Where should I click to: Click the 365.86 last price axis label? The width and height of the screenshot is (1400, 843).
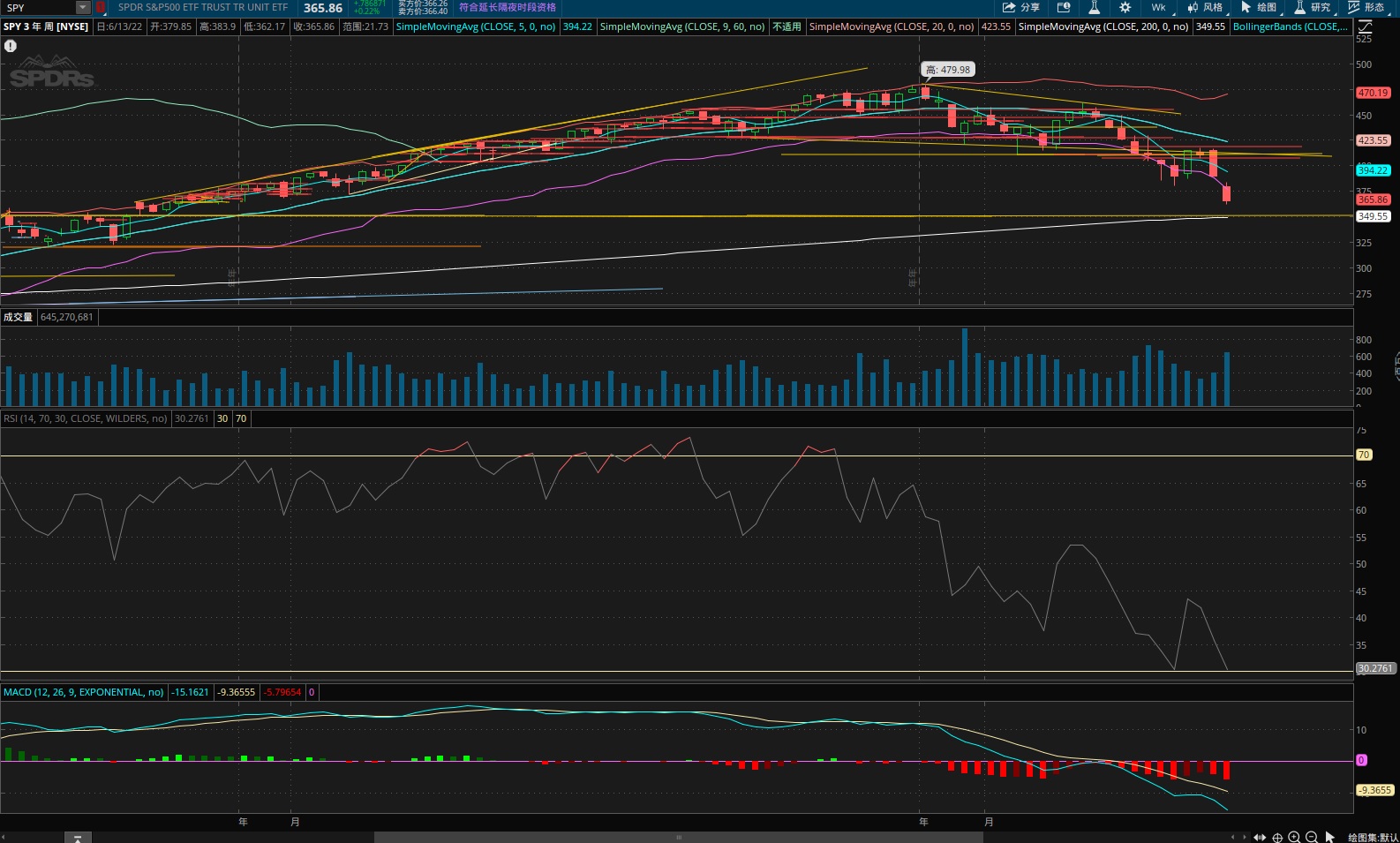tap(1373, 199)
